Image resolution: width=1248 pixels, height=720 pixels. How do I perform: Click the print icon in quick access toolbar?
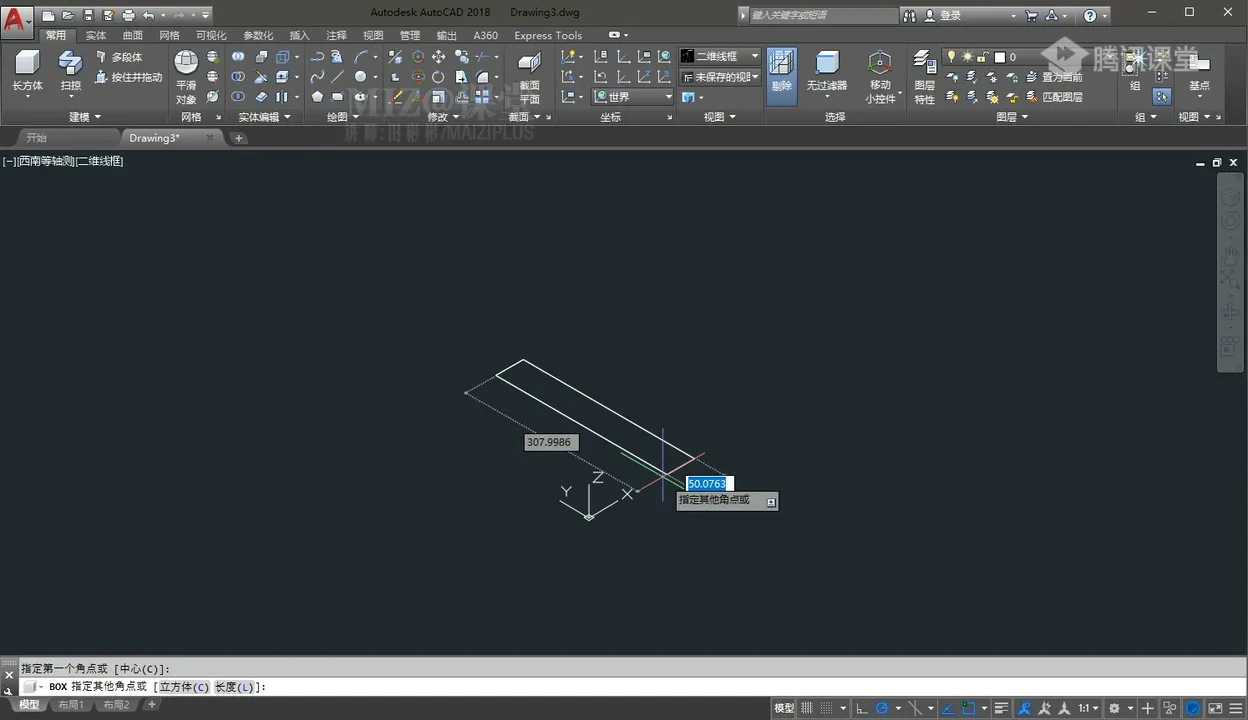click(128, 15)
